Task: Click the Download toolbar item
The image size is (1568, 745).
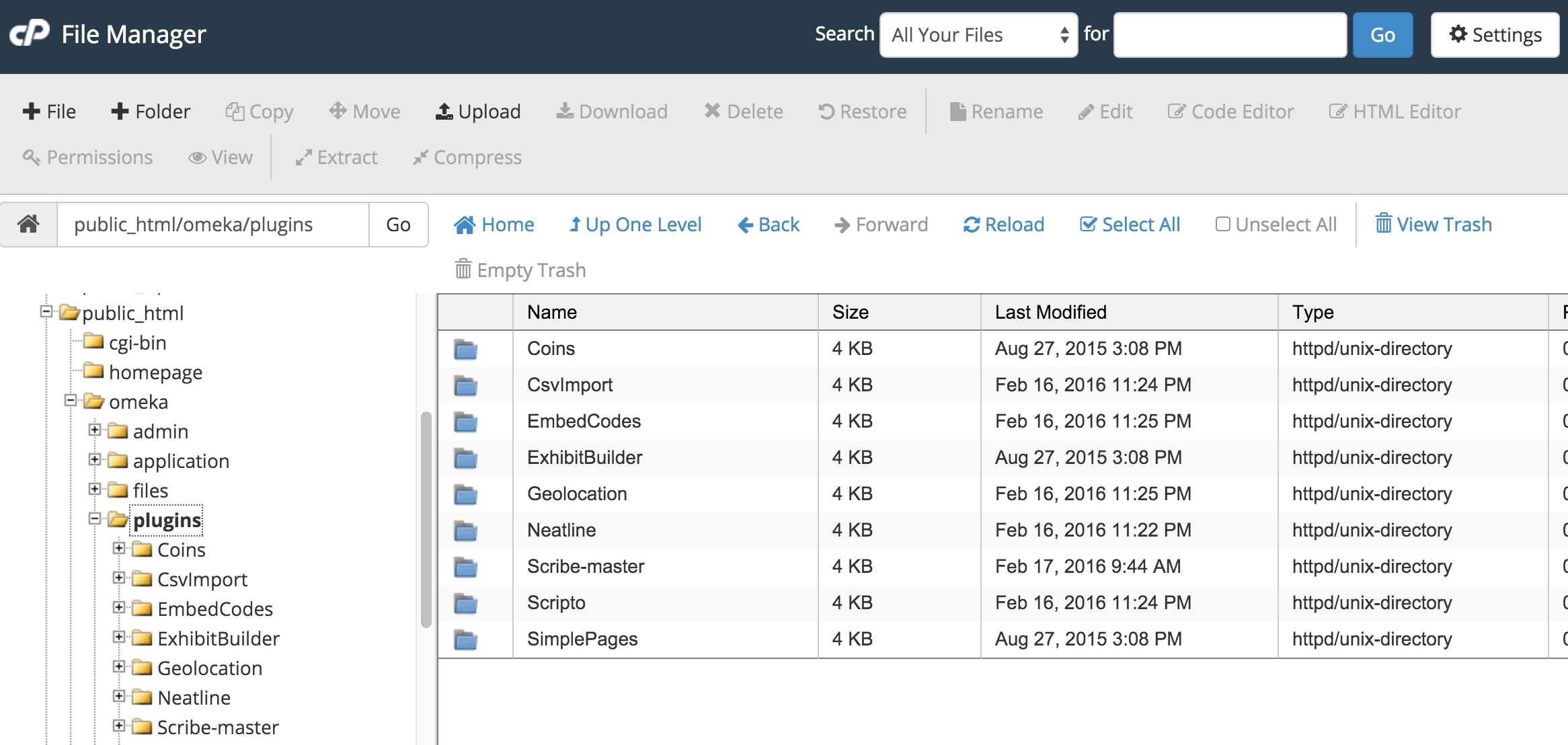Action: click(x=612, y=112)
